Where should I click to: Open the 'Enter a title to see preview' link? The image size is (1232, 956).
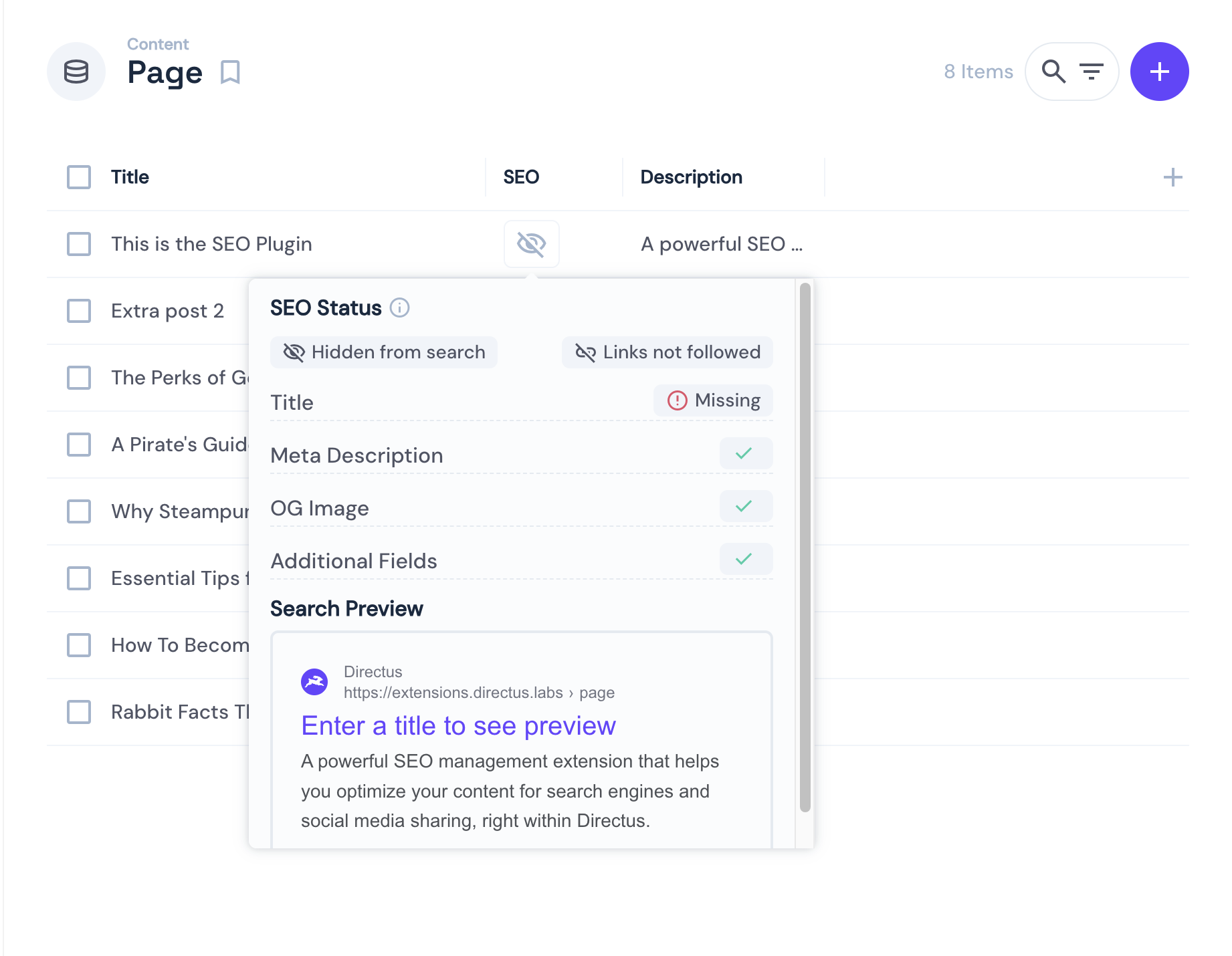[458, 726]
